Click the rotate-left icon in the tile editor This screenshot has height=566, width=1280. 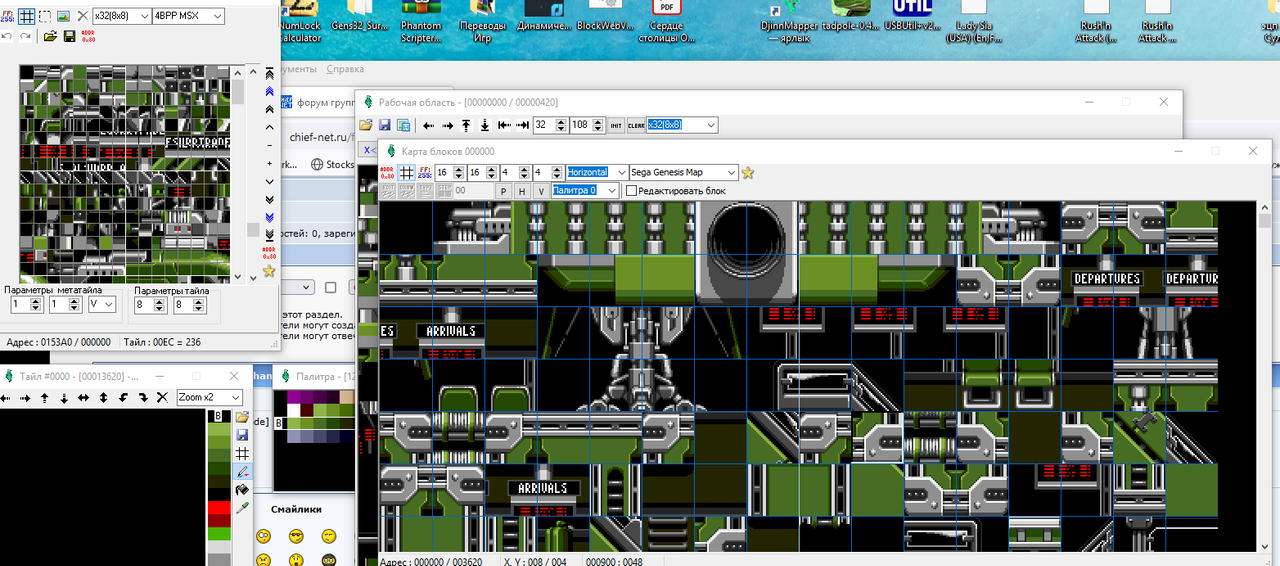tap(121, 398)
